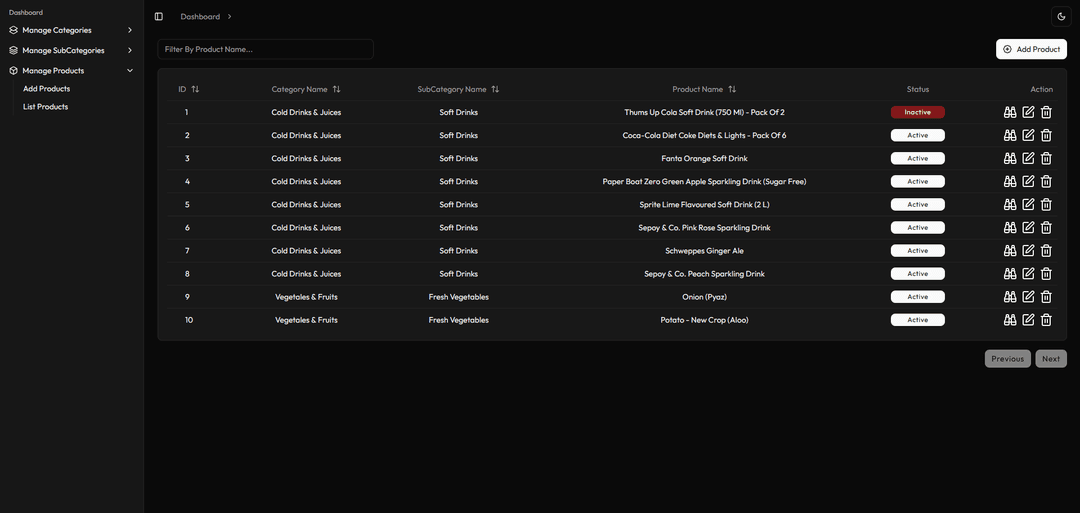This screenshot has height=513, width=1080.
Task: Edit Sprite Lime Flavoured Soft Drink
Action: [x=1028, y=205]
